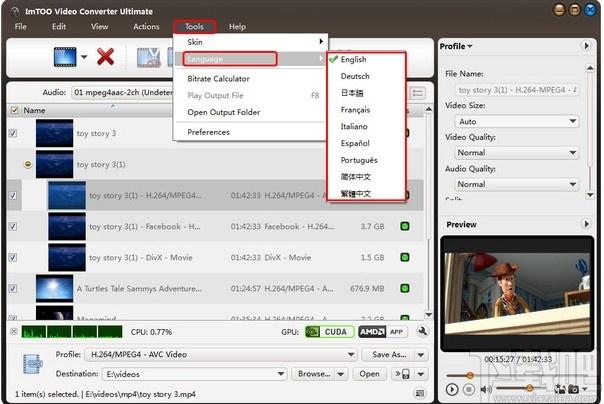This screenshot has width=604, height=404.
Task: Open the Save As dropdown arrow
Action: [x=421, y=355]
